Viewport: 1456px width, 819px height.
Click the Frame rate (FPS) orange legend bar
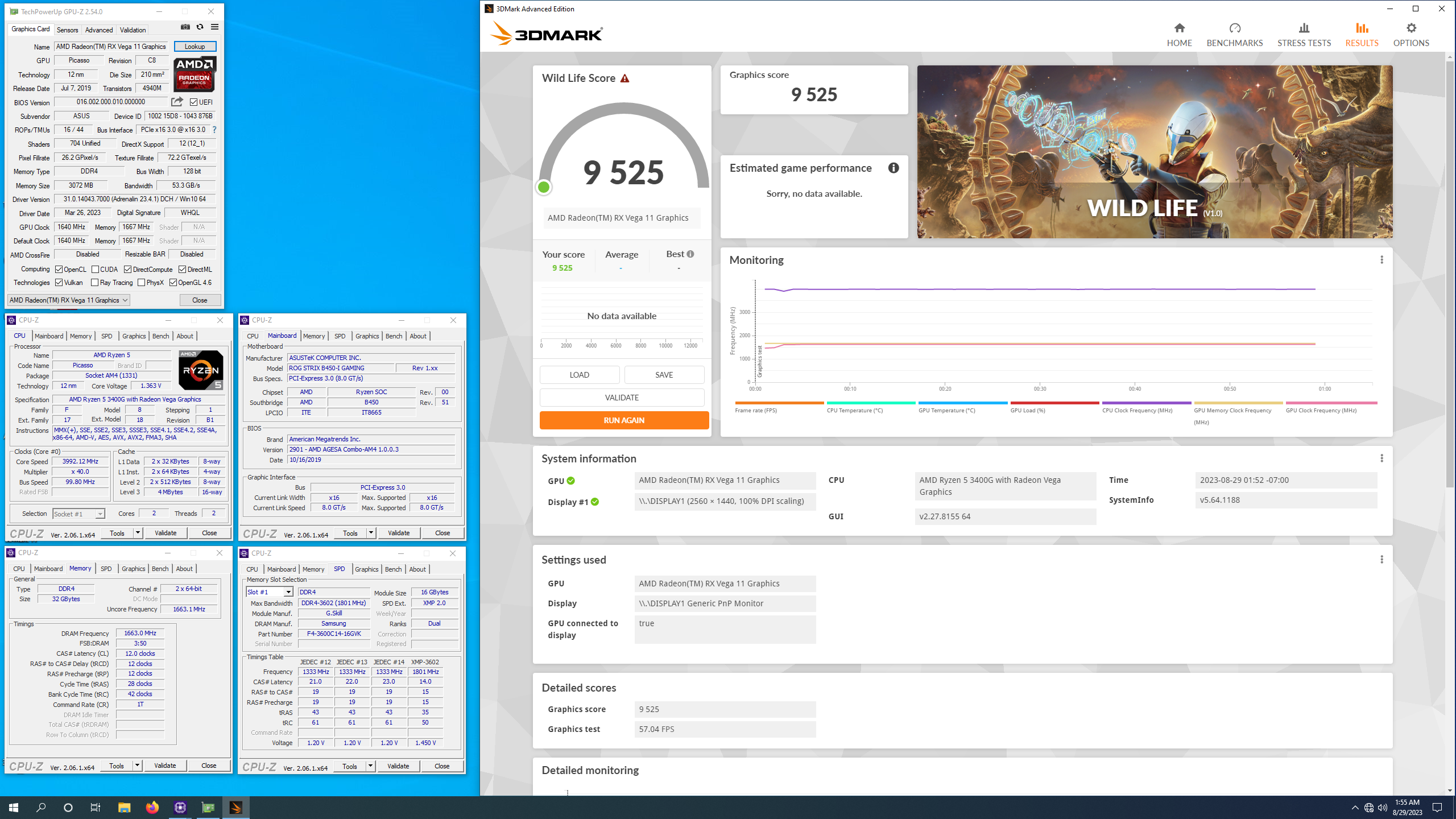tap(779, 403)
